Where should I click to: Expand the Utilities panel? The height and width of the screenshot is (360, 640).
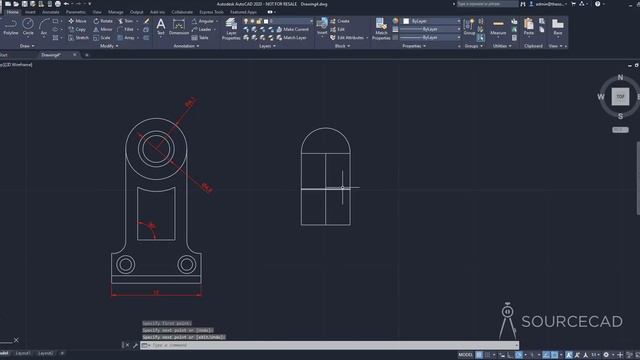click(502, 46)
